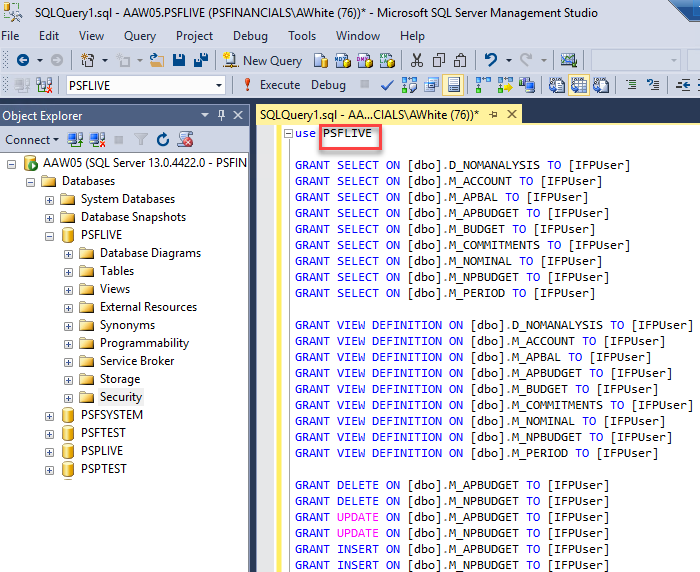Click the Open File folder icon
This screenshot has width=700, height=572.
tap(157, 60)
